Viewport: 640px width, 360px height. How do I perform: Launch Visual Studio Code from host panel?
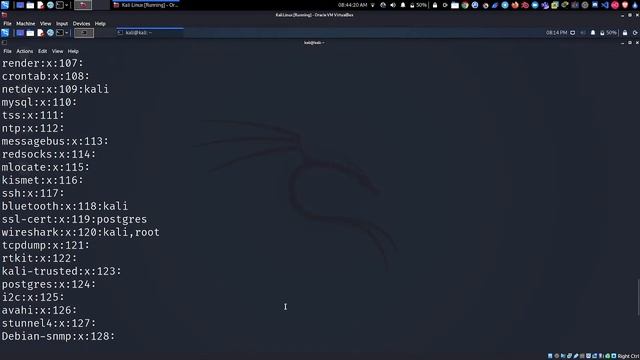coord(605,5)
